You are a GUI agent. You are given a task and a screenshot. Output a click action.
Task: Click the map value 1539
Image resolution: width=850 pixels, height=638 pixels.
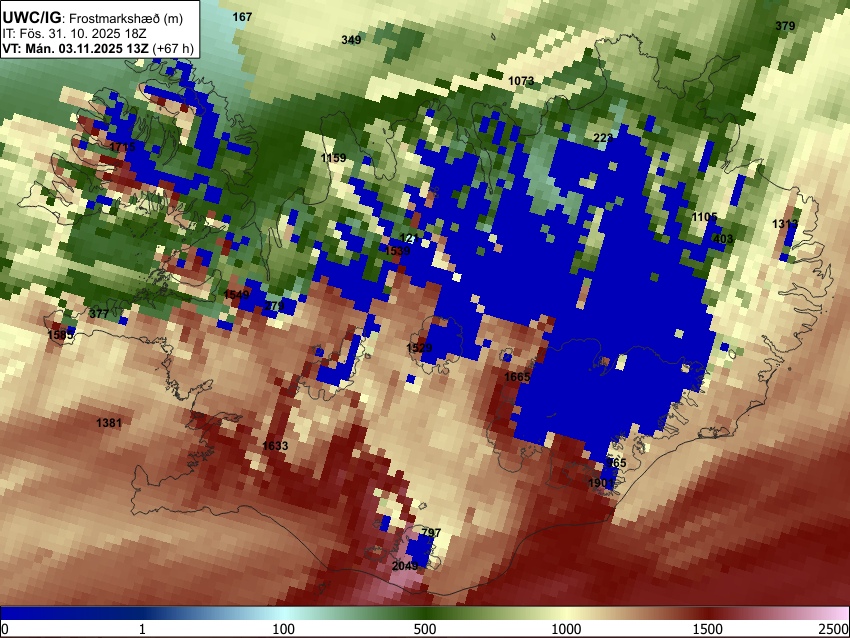pos(397,250)
